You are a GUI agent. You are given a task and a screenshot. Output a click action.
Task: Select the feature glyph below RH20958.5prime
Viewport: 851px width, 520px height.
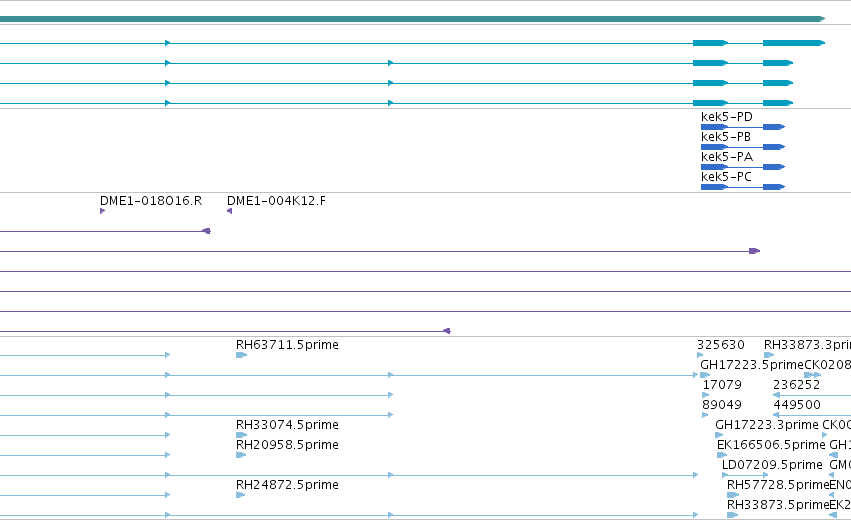coord(241,455)
